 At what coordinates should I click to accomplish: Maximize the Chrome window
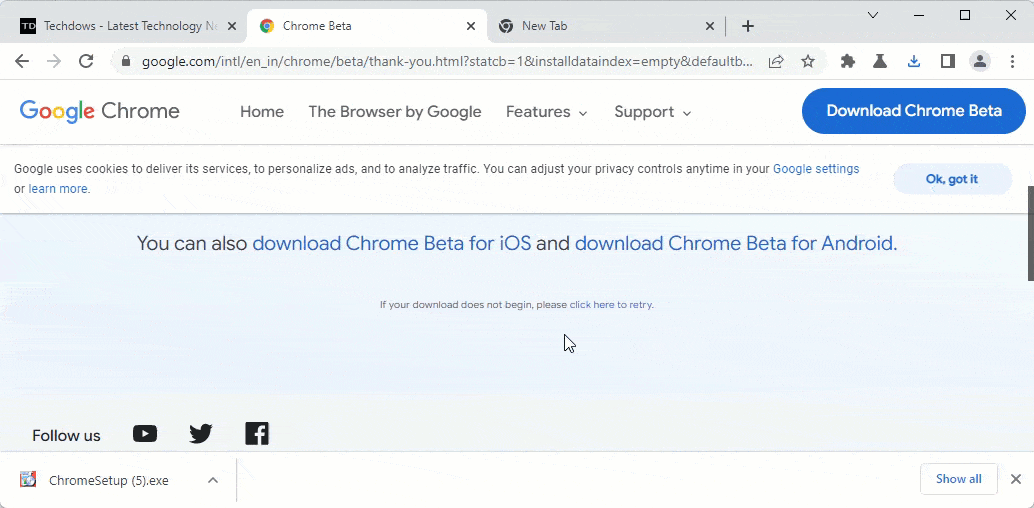965,15
